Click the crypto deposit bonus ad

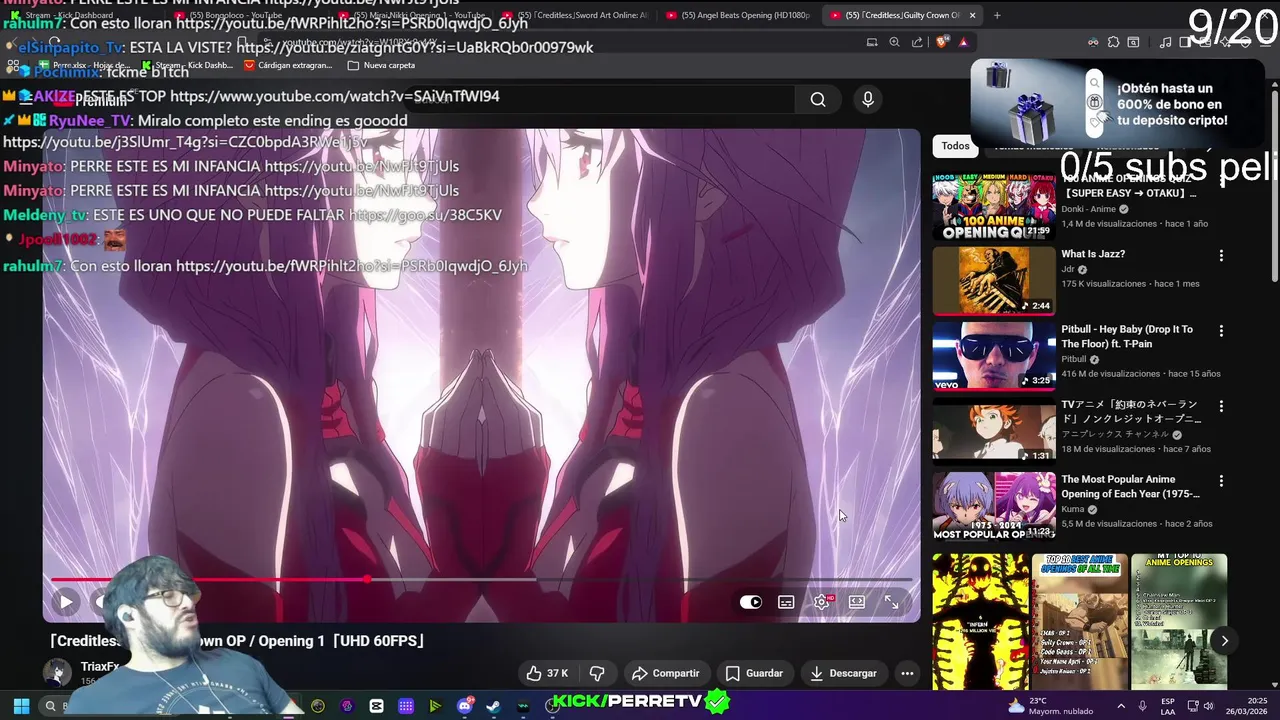point(1118,103)
